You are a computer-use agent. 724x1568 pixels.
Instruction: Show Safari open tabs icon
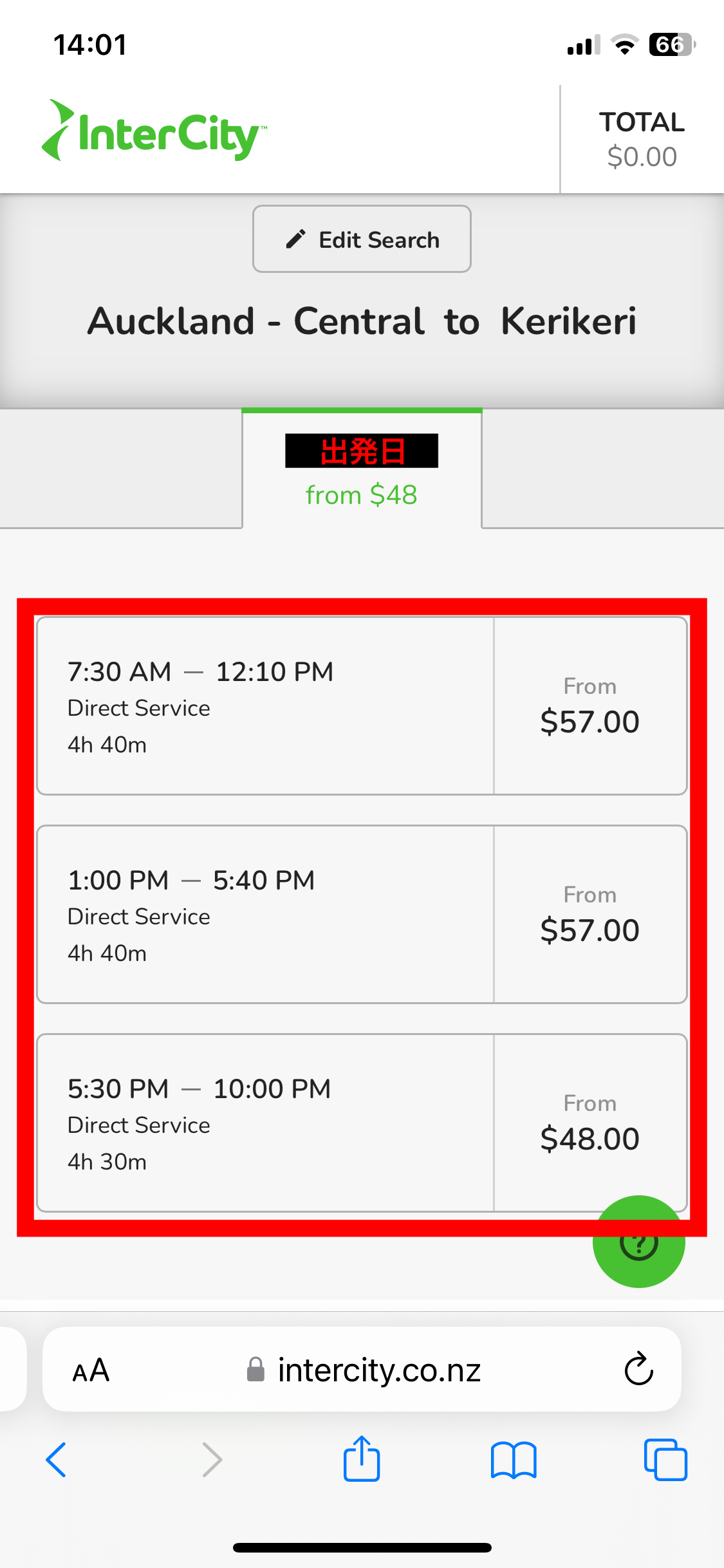(665, 1460)
